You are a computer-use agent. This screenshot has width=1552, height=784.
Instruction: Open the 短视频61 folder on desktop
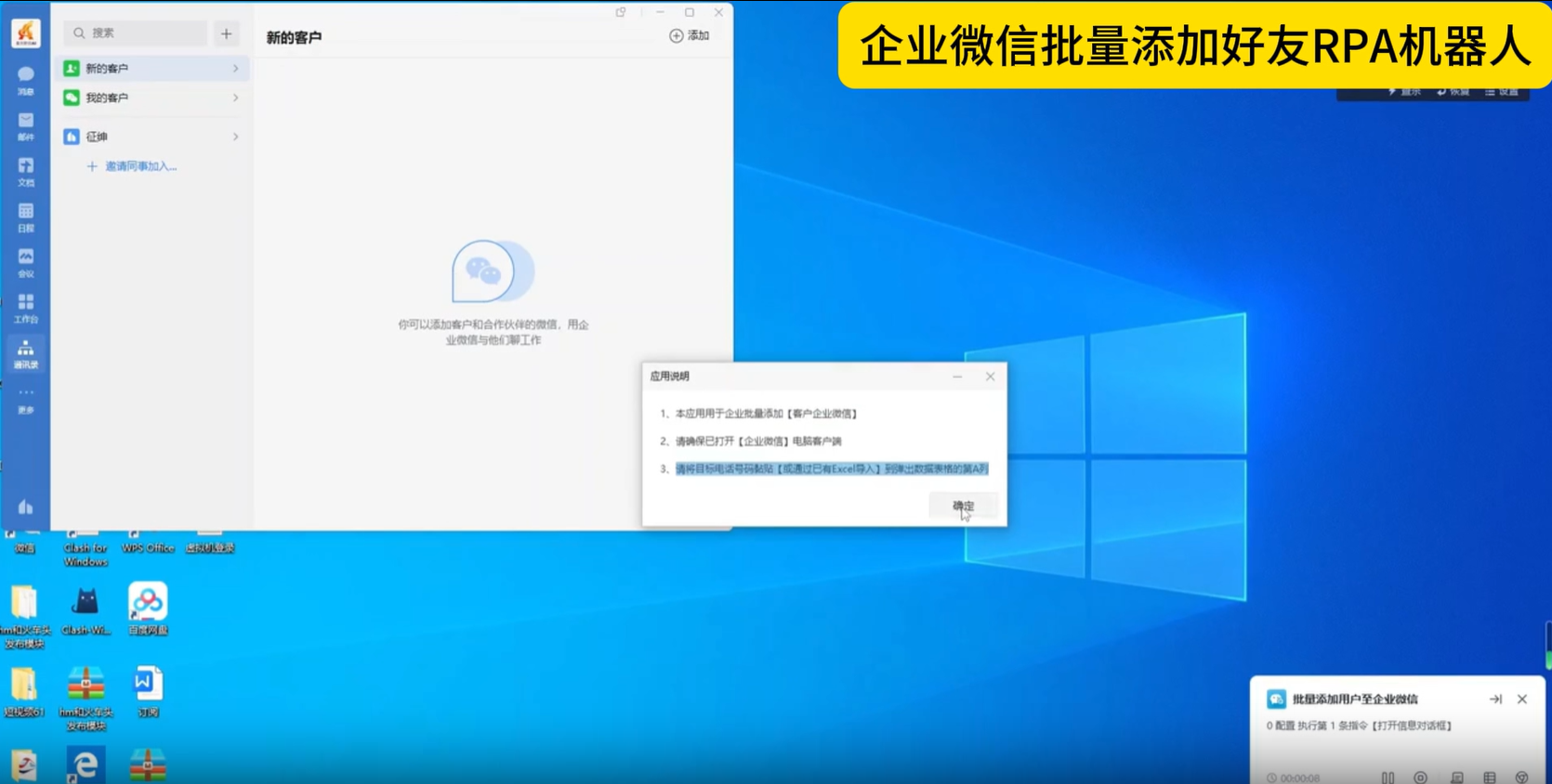[24, 692]
